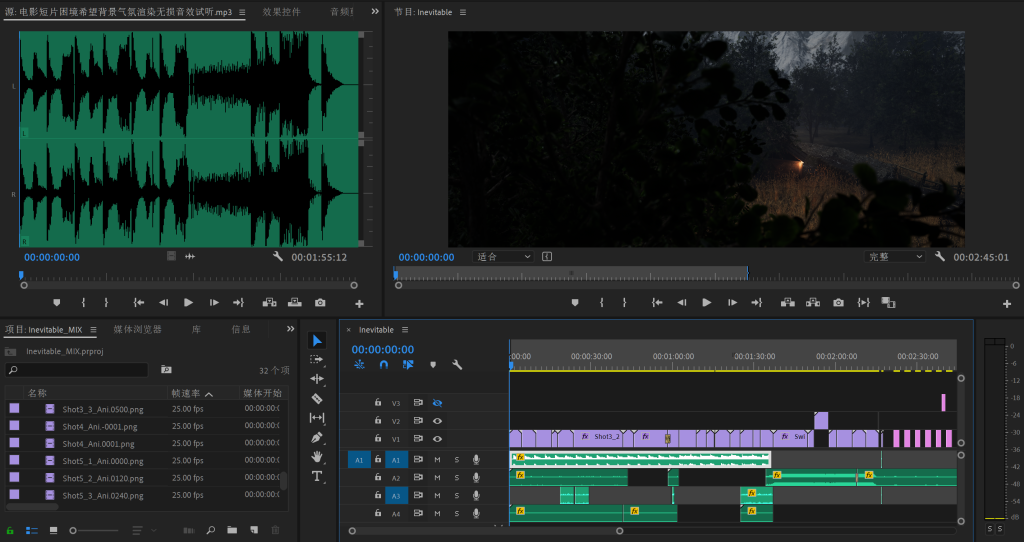
Task: Play the Program monitor sequence
Action: tap(706, 302)
